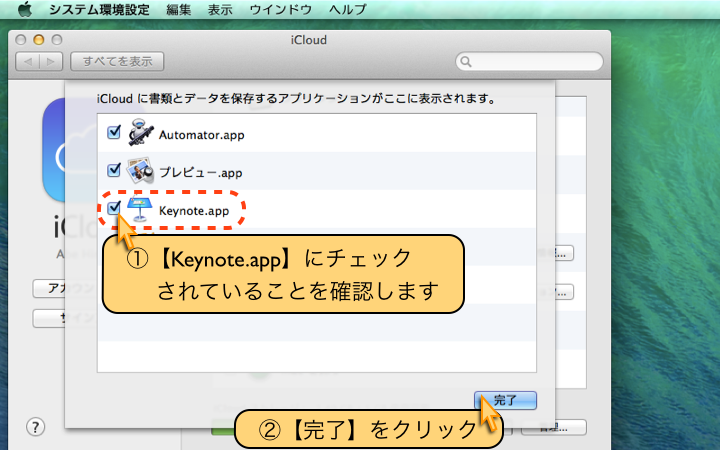Go back with the left arrow button

click(28, 62)
